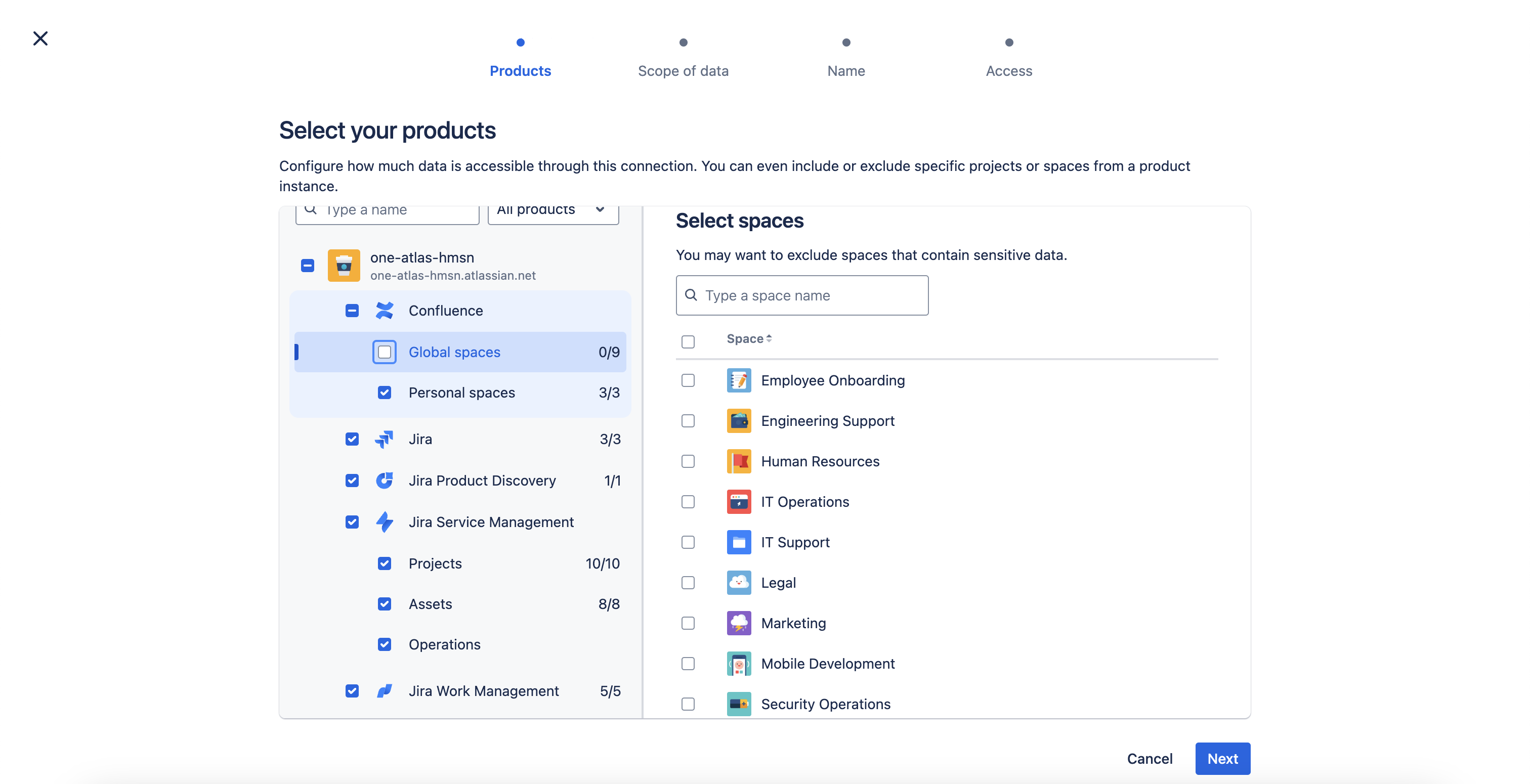The image size is (1530, 784).
Task: Click the Mobile Development space icon
Action: coord(739,664)
